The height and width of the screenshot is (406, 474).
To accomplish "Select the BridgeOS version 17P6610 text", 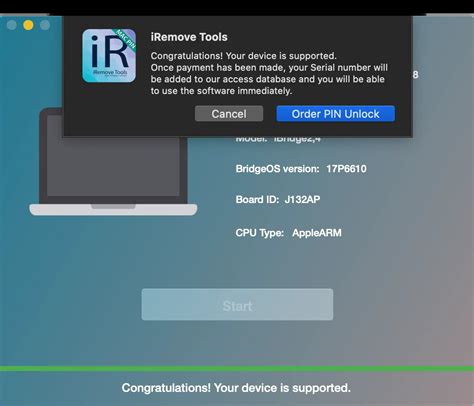I will click(301, 169).
